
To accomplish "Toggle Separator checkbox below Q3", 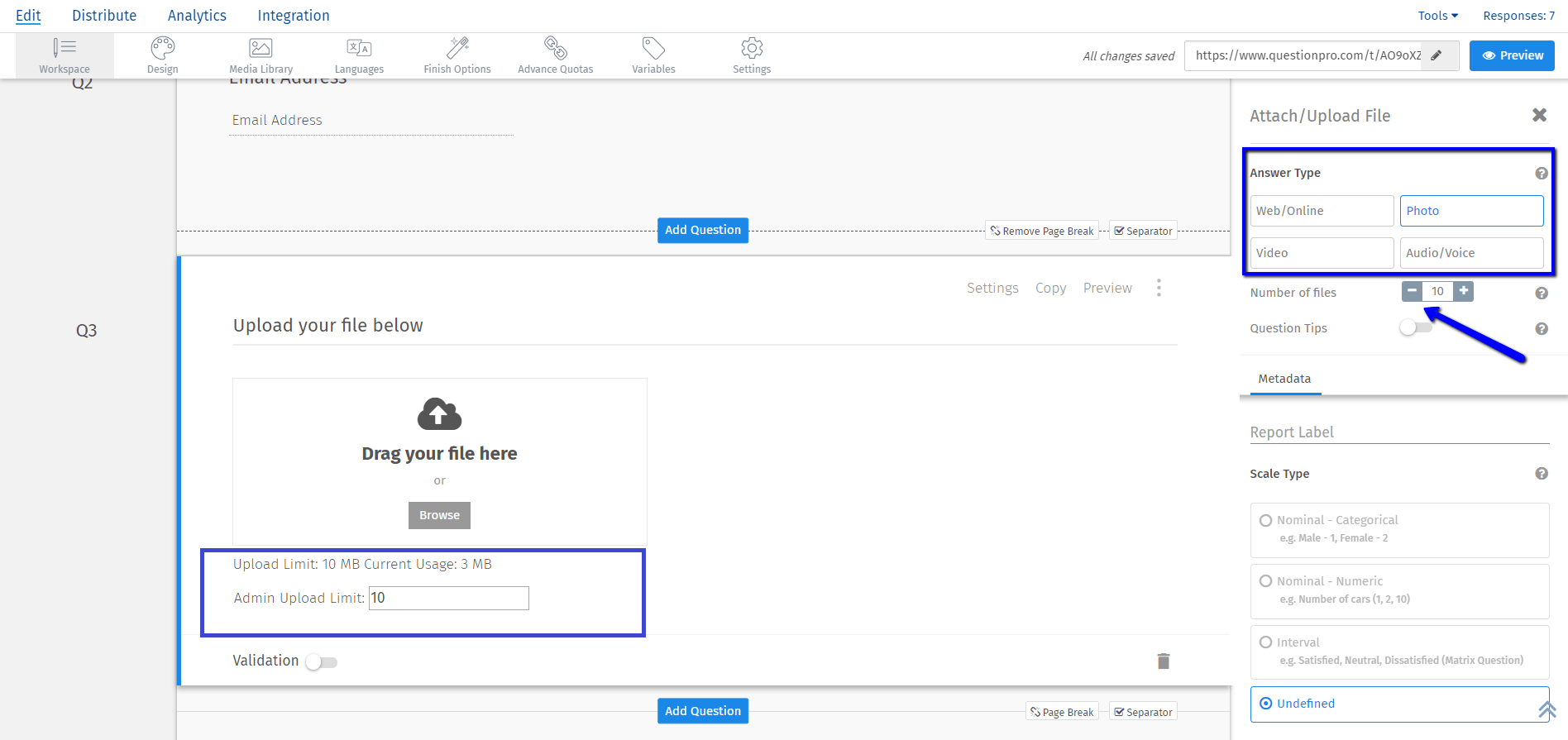I will point(1143,712).
